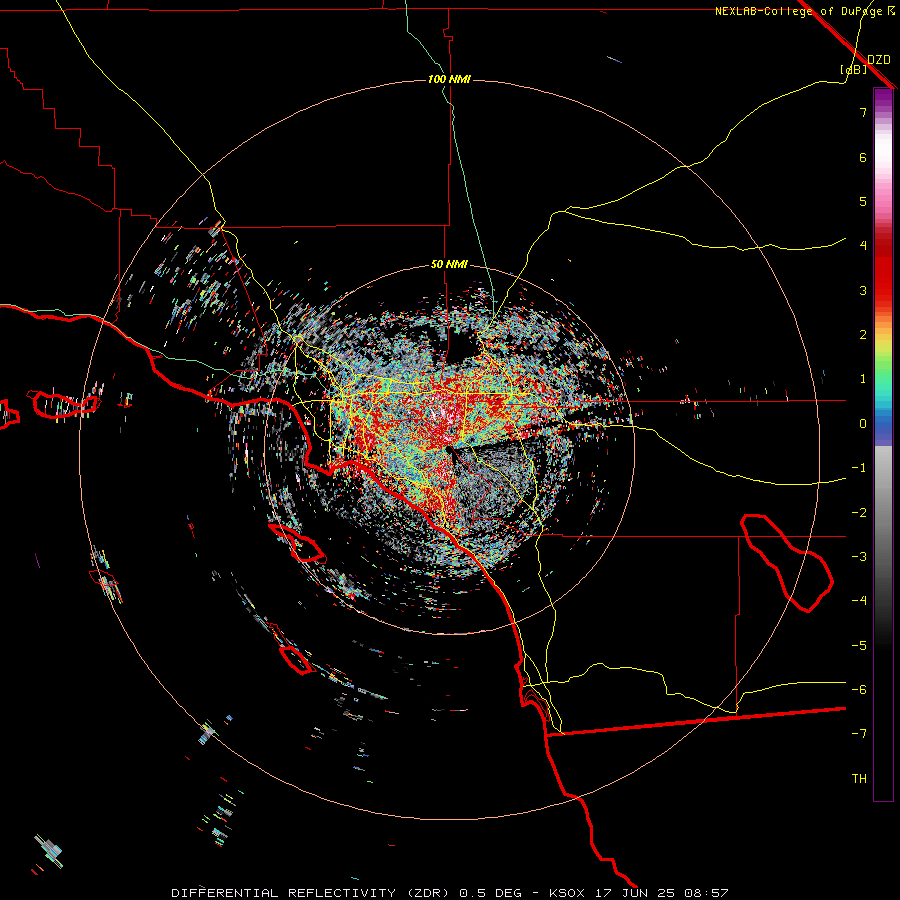Screen dimensions: 900x900
Task: Click the 0 value on color scale
Action: click(863, 424)
